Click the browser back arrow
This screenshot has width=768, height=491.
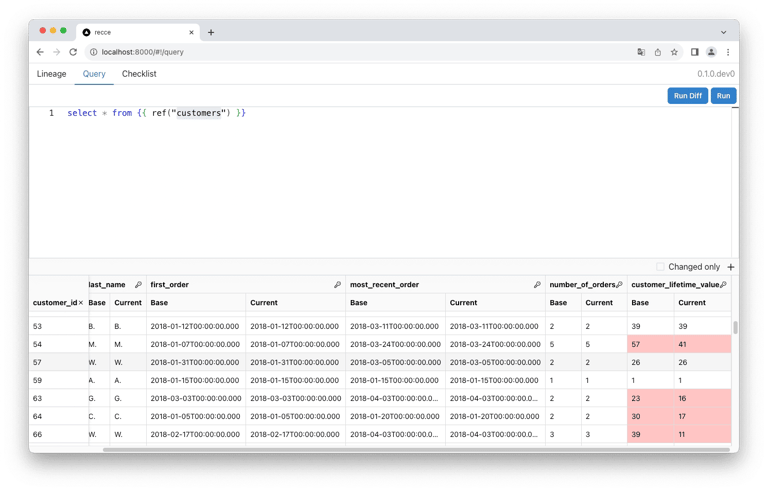coord(40,52)
